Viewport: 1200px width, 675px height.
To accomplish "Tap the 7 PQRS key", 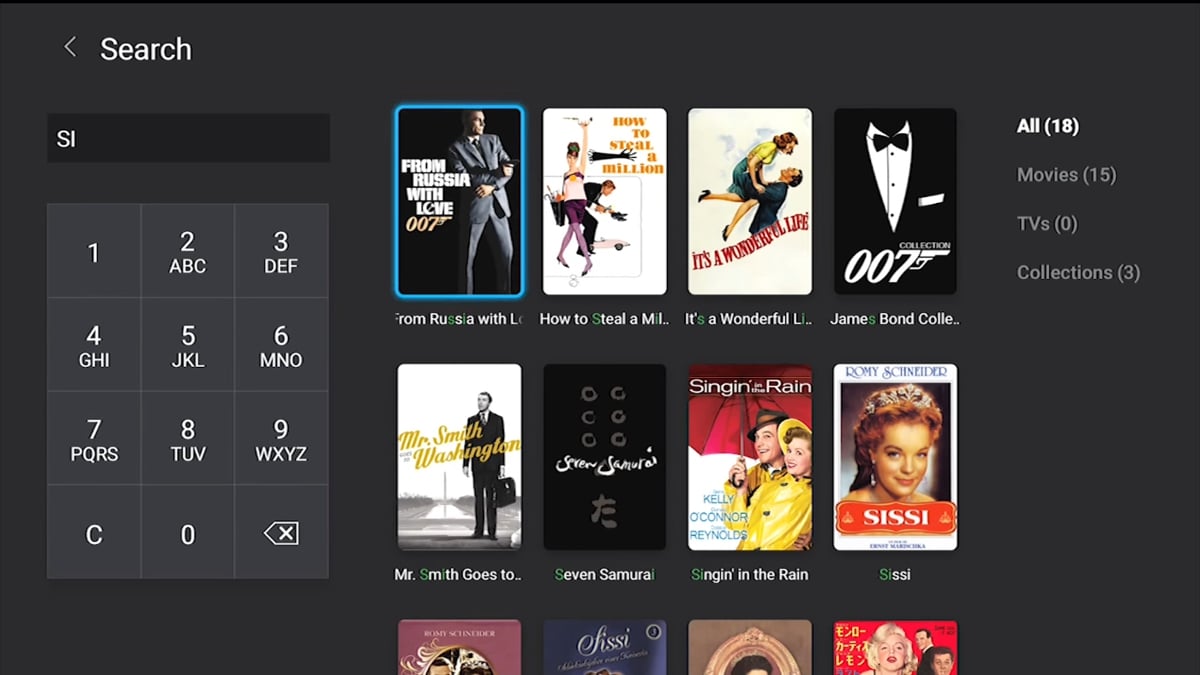I will tap(94, 439).
